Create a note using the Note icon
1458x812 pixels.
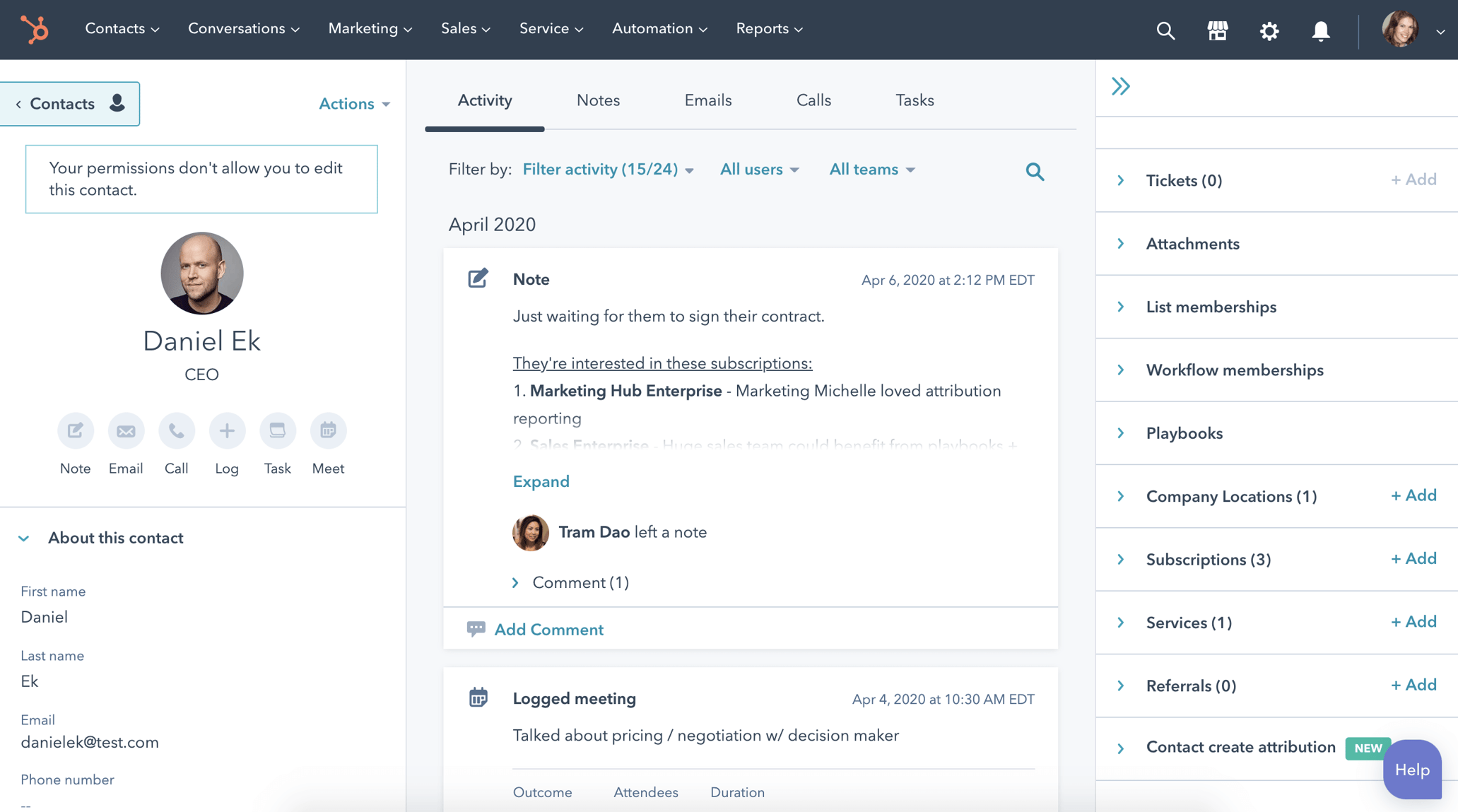75,430
